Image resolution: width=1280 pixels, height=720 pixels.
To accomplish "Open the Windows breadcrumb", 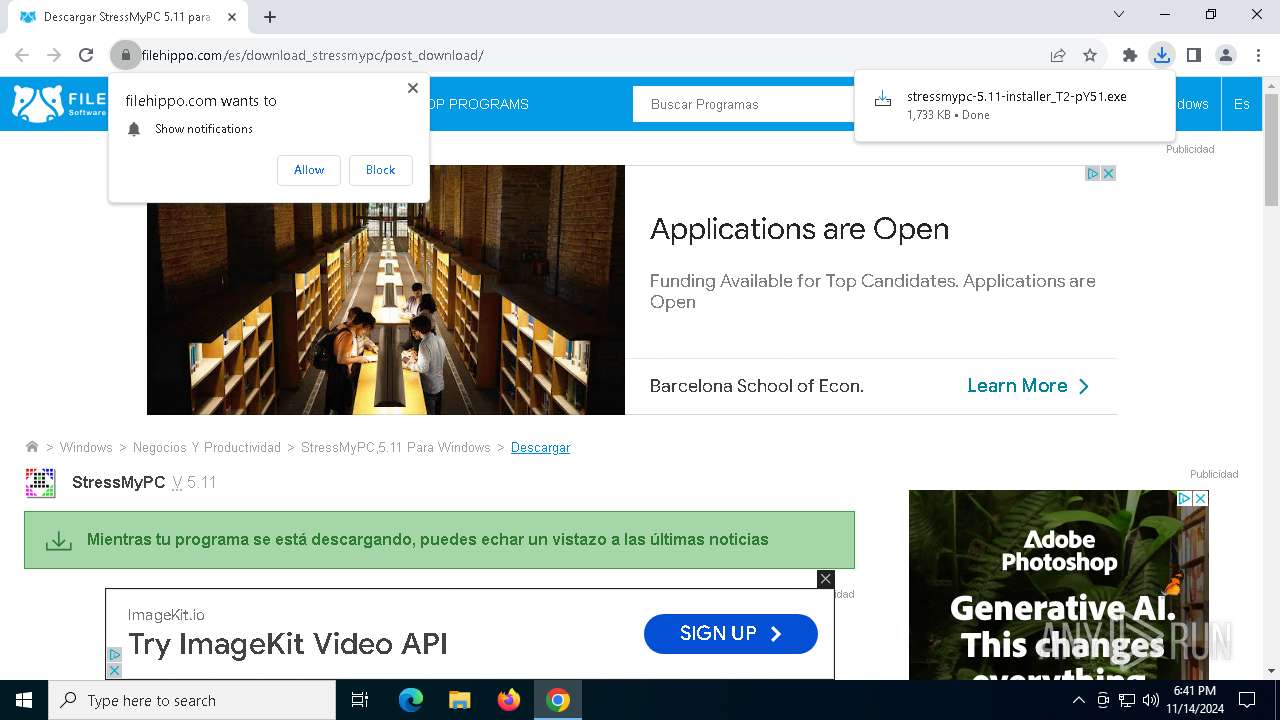I will point(86,447).
